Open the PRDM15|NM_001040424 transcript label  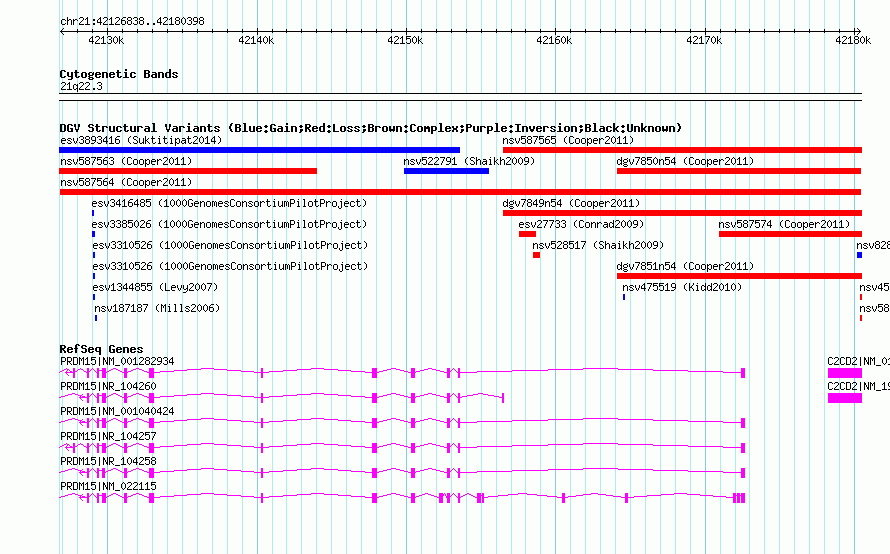tap(117, 411)
